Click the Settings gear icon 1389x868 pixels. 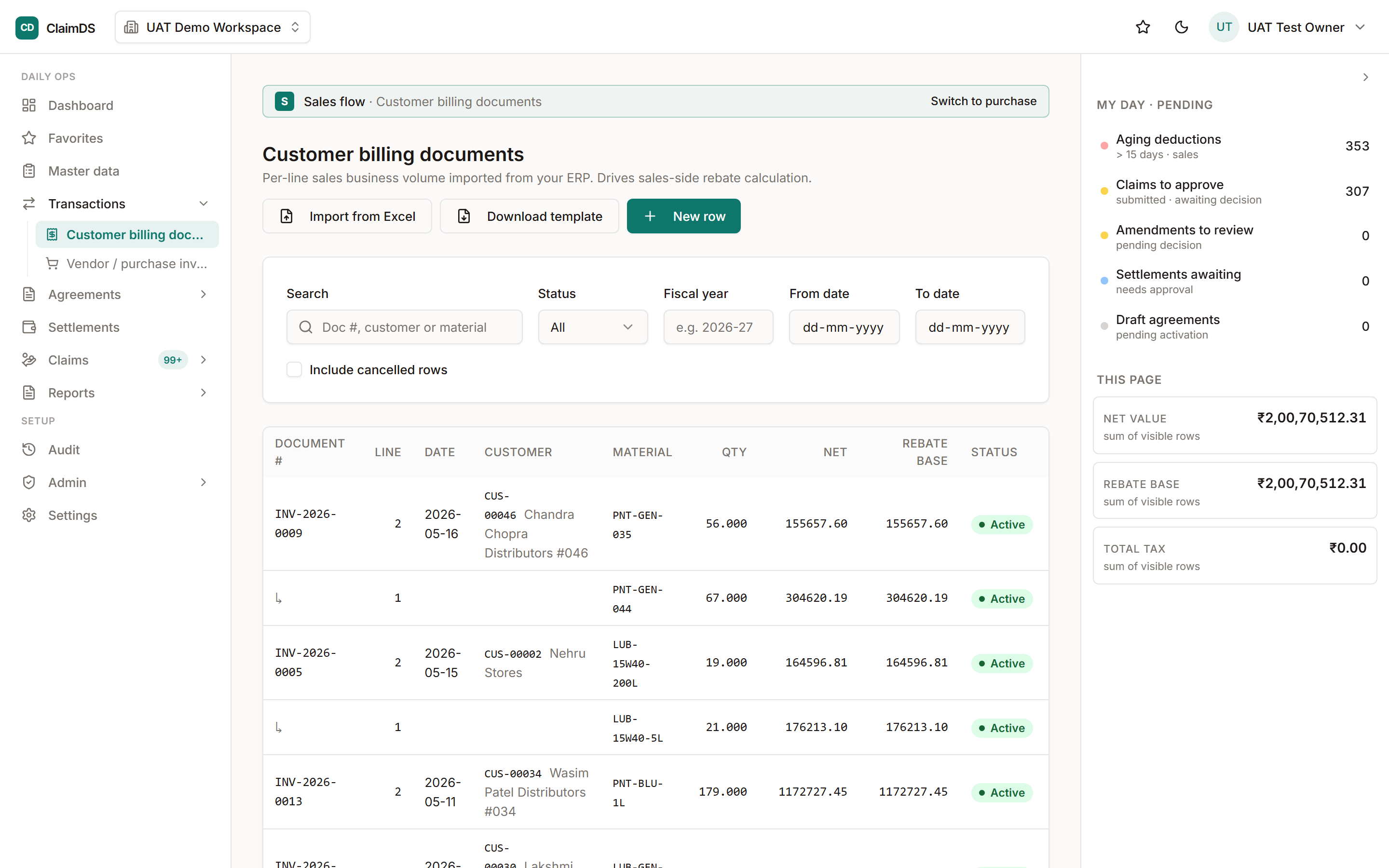point(29,515)
